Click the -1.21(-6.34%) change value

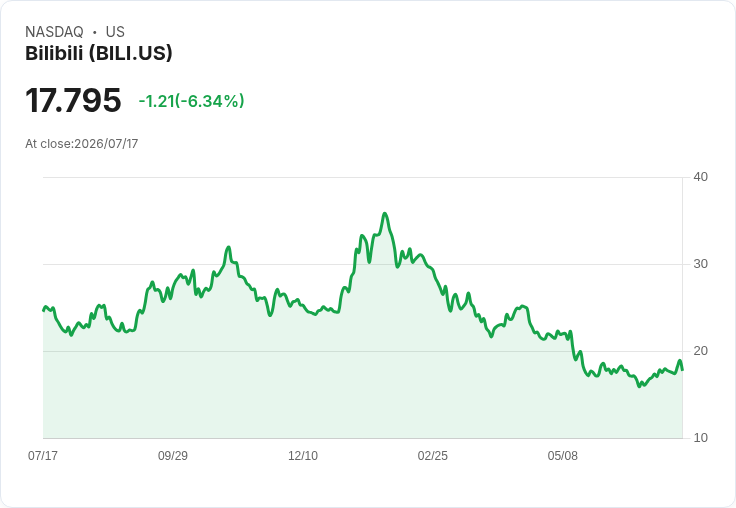(192, 101)
